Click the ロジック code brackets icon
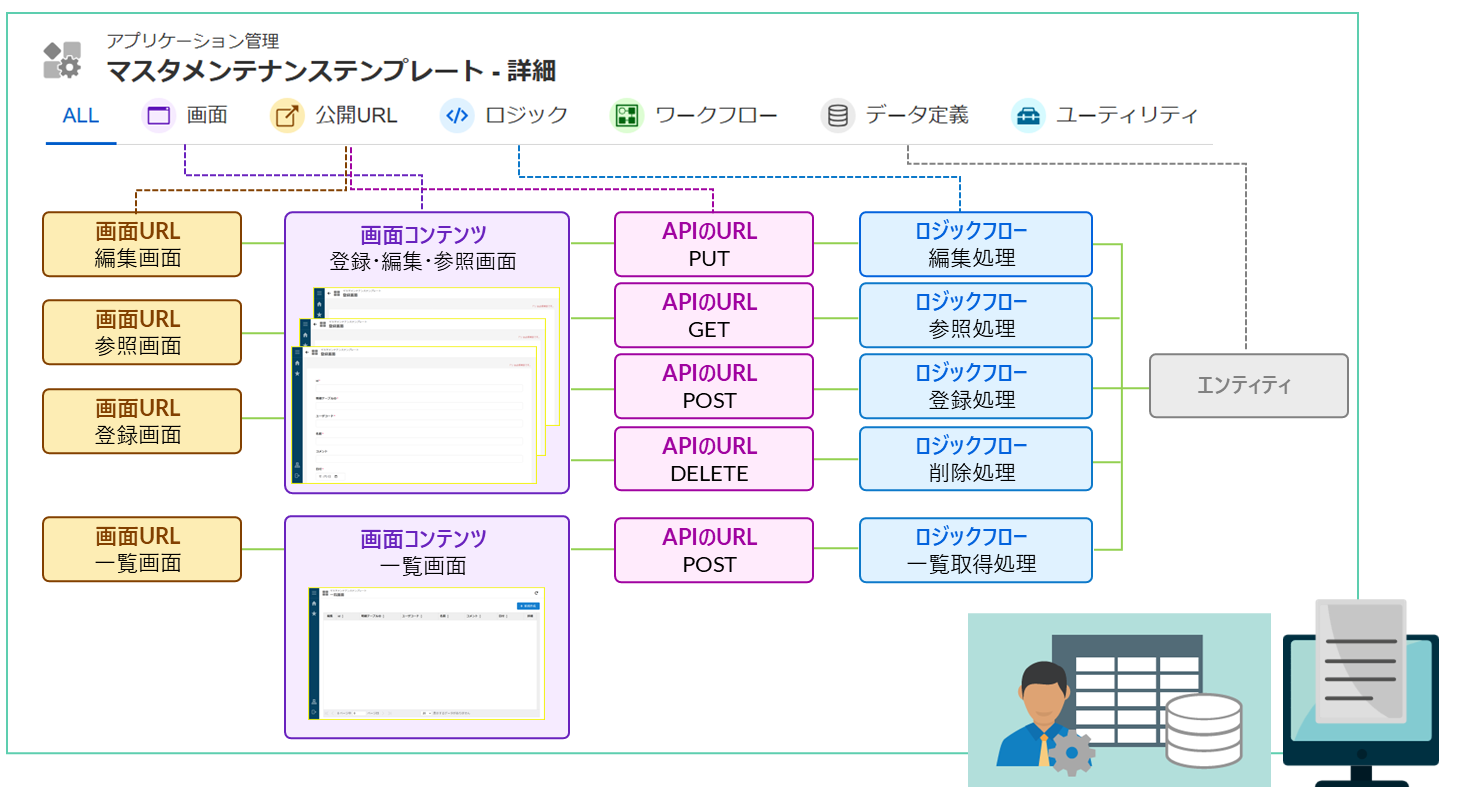Image resolution: width=1459 pixels, height=797 pixels. [x=456, y=116]
